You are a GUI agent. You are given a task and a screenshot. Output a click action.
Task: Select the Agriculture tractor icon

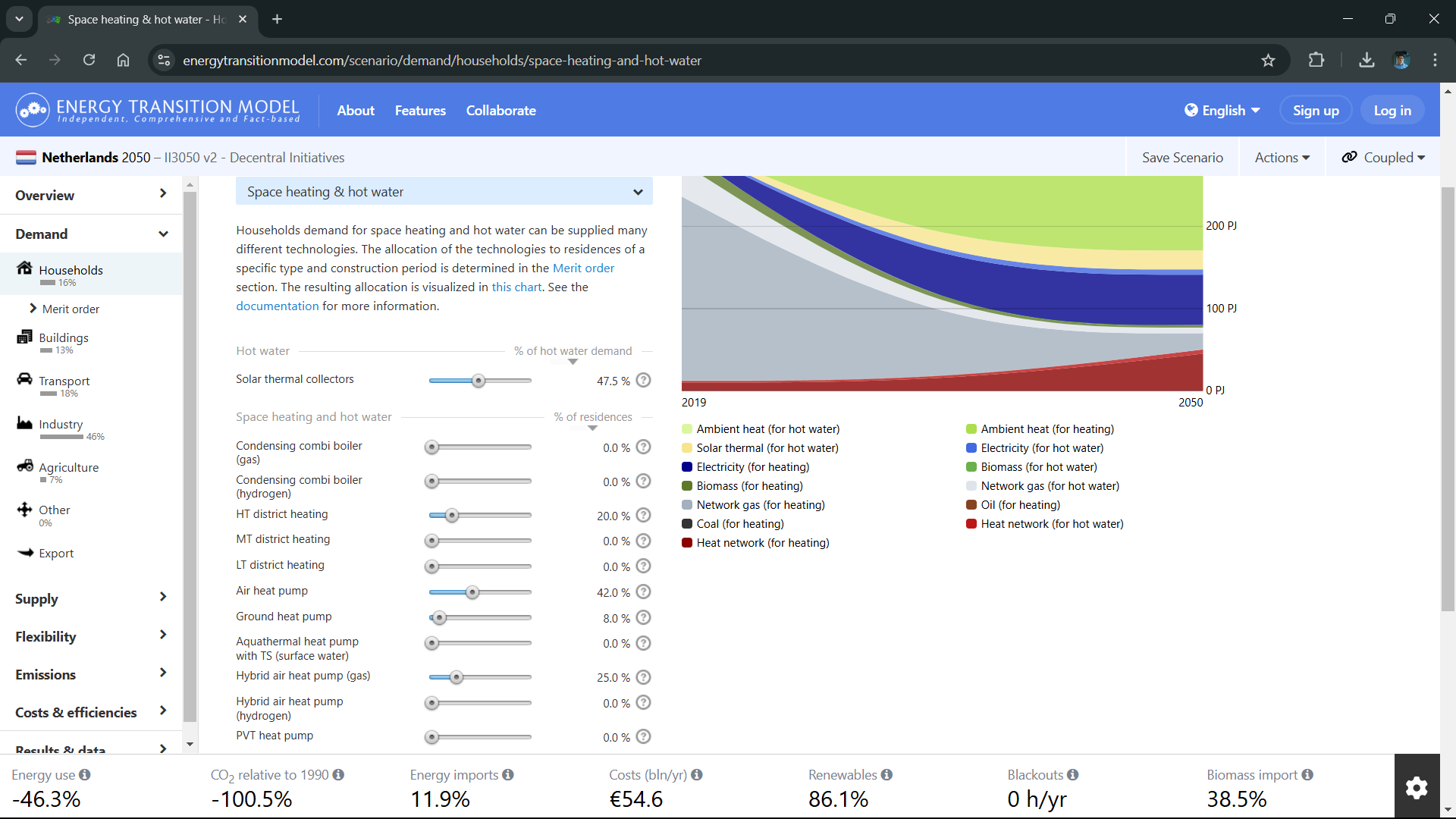[x=24, y=465]
